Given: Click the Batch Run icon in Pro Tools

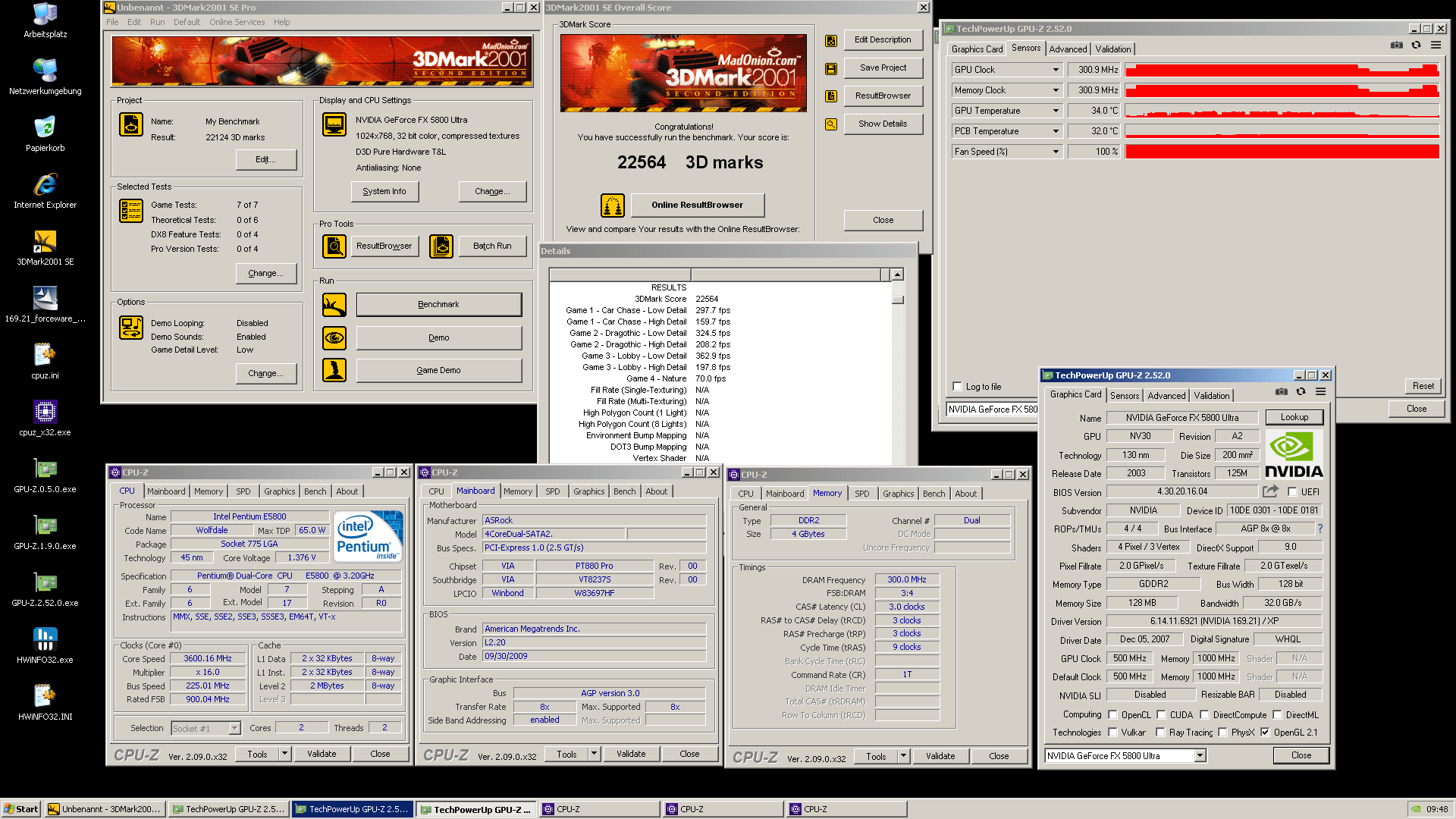Looking at the screenshot, I should pos(441,246).
